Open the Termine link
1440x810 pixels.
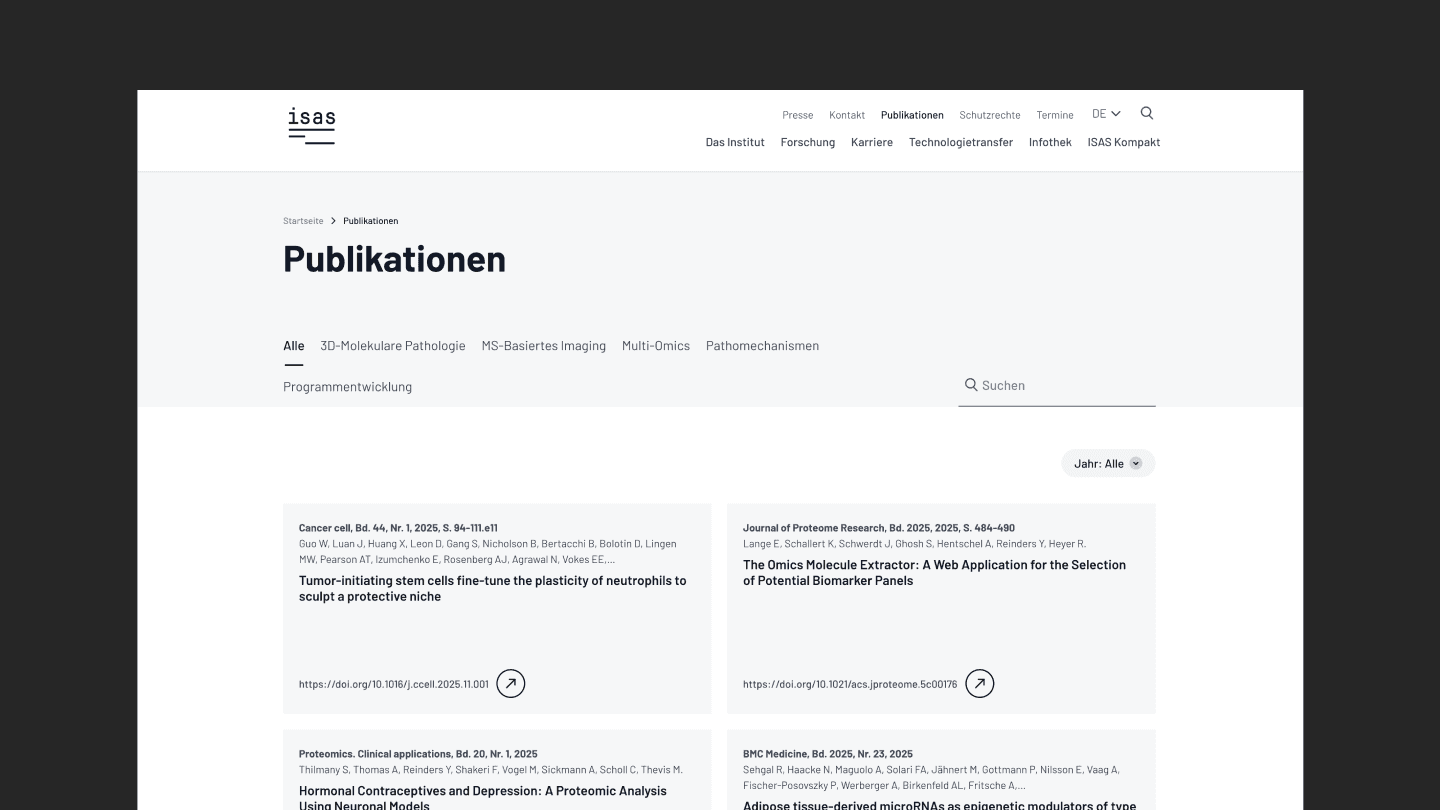1055,115
